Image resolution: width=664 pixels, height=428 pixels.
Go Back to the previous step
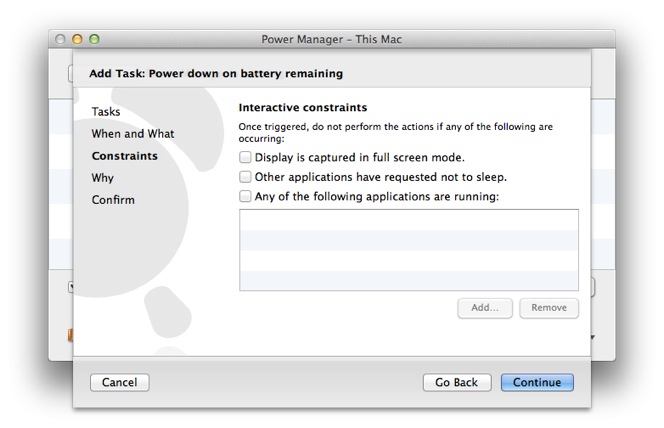coord(457,382)
